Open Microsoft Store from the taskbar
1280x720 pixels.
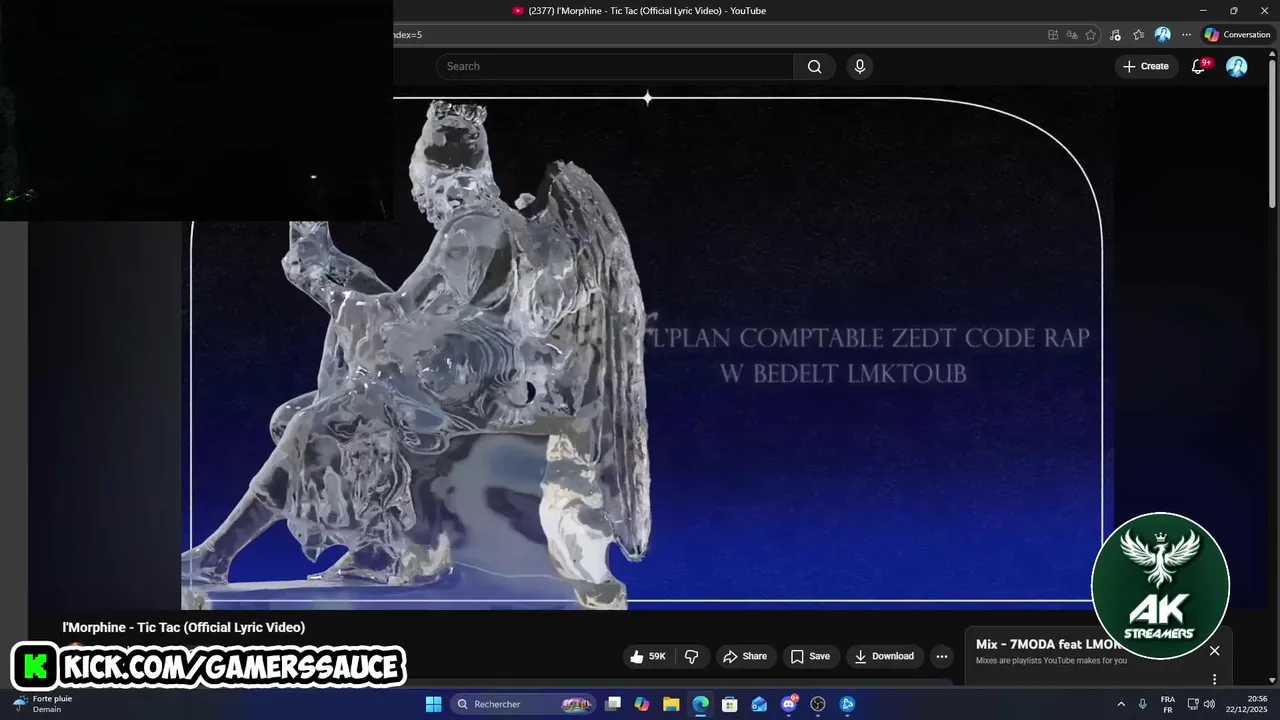[730, 704]
